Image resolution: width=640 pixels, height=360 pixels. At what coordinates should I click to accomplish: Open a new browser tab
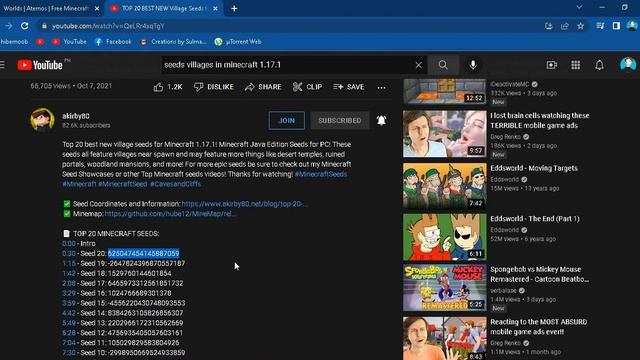coord(234,8)
